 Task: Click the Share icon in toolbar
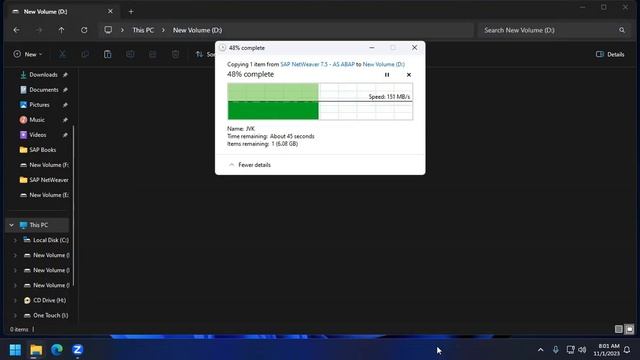(x=153, y=54)
